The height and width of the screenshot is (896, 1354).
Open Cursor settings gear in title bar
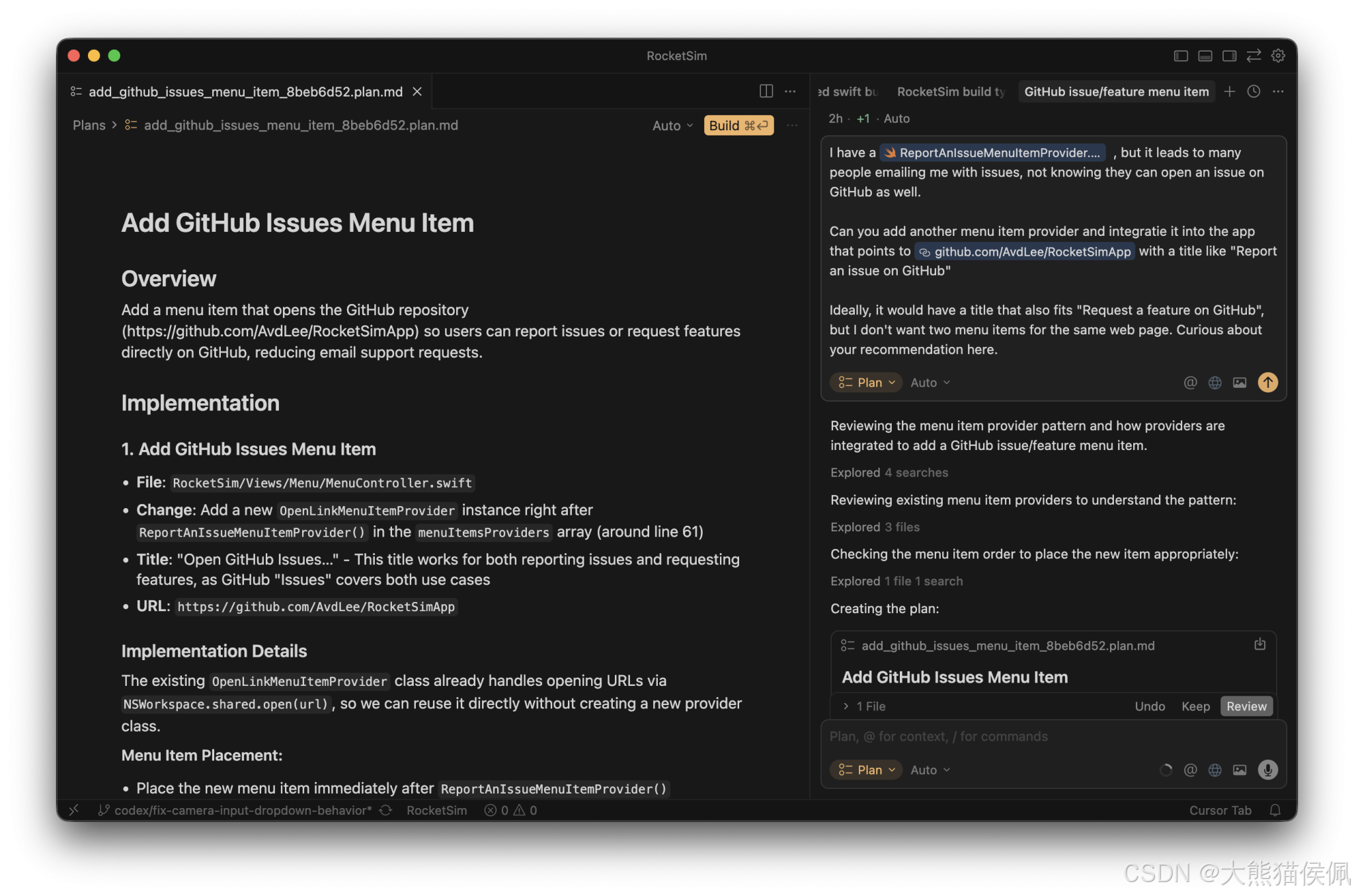pos(1278,56)
